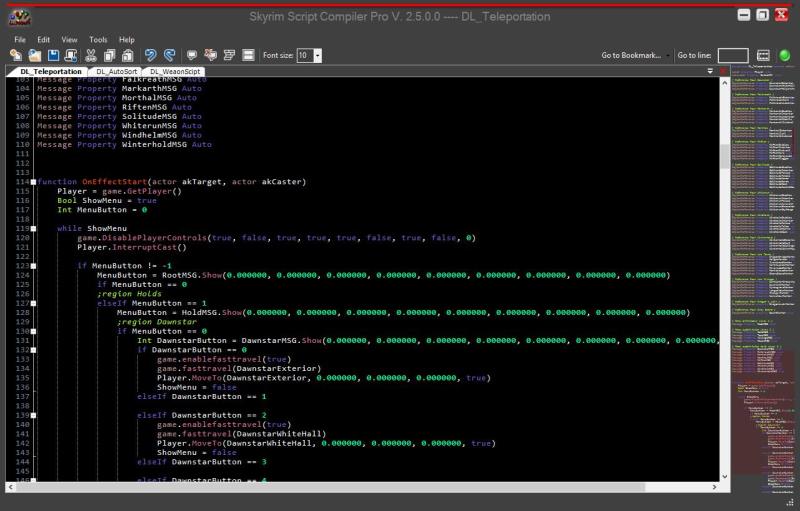
Task: Click the ';region Holds' comment
Action: point(129,294)
